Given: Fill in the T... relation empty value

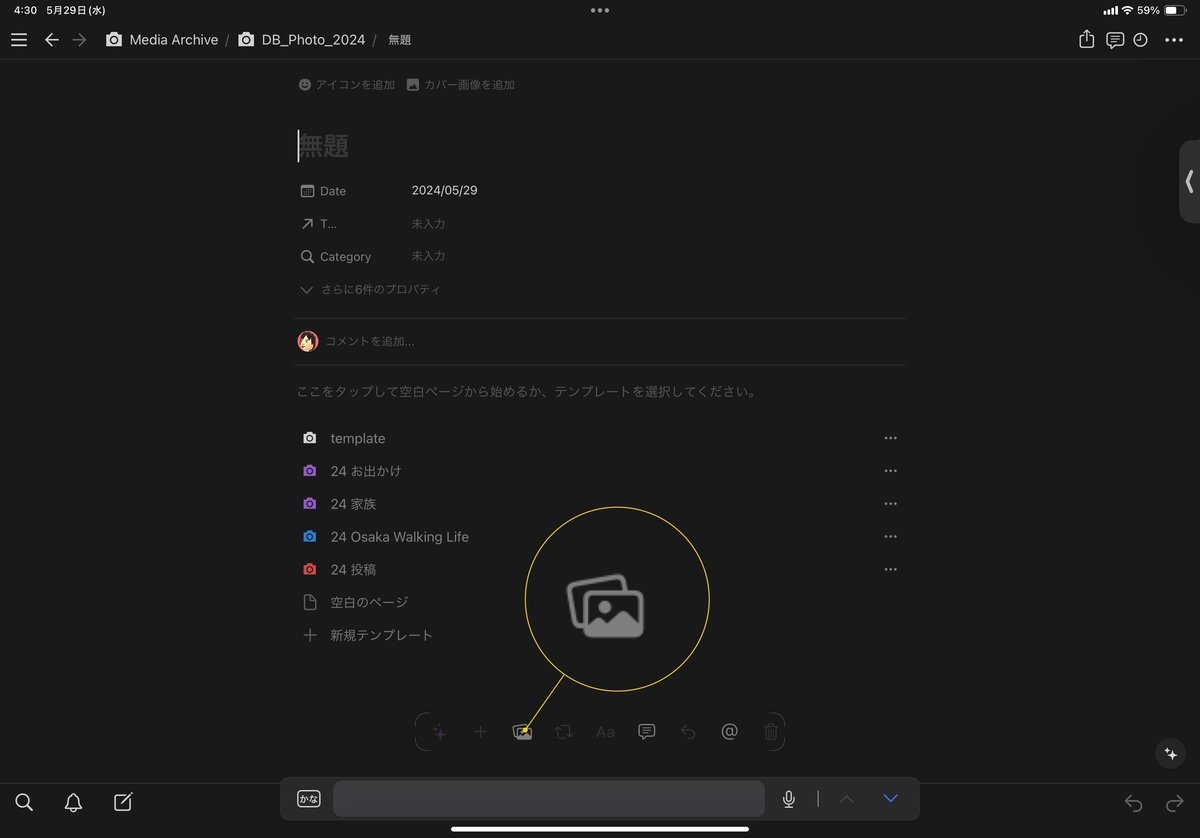Looking at the screenshot, I should (429, 224).
